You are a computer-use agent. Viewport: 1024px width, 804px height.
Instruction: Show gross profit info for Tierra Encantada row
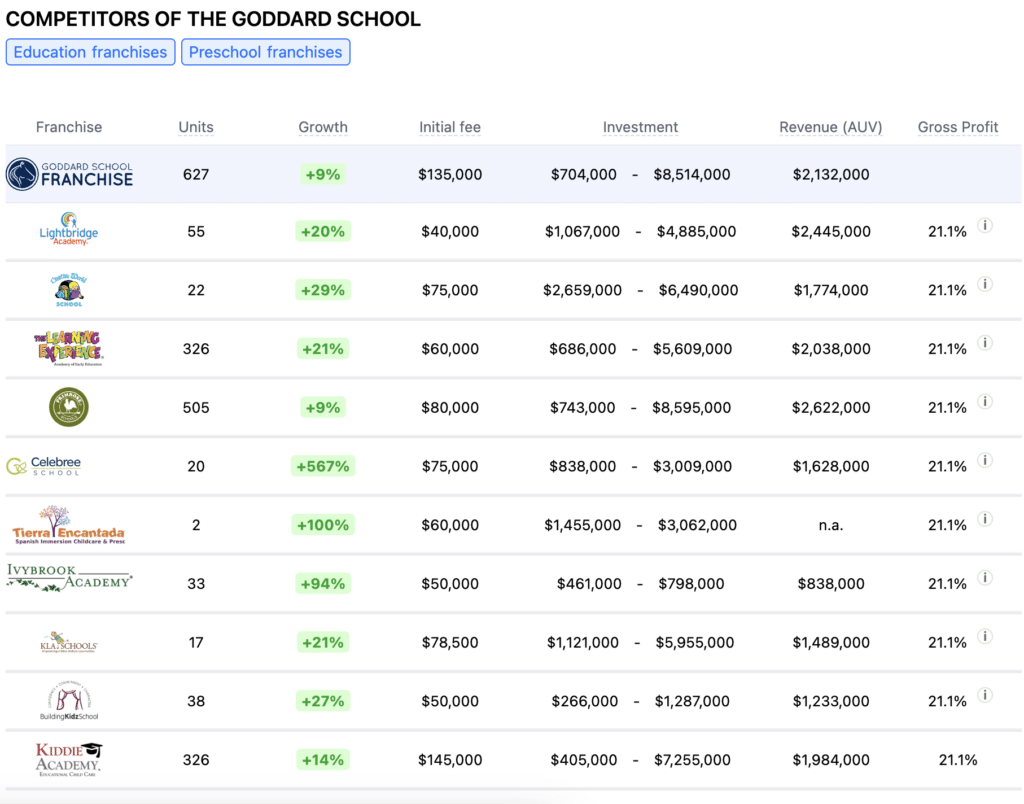click(985, 519)
